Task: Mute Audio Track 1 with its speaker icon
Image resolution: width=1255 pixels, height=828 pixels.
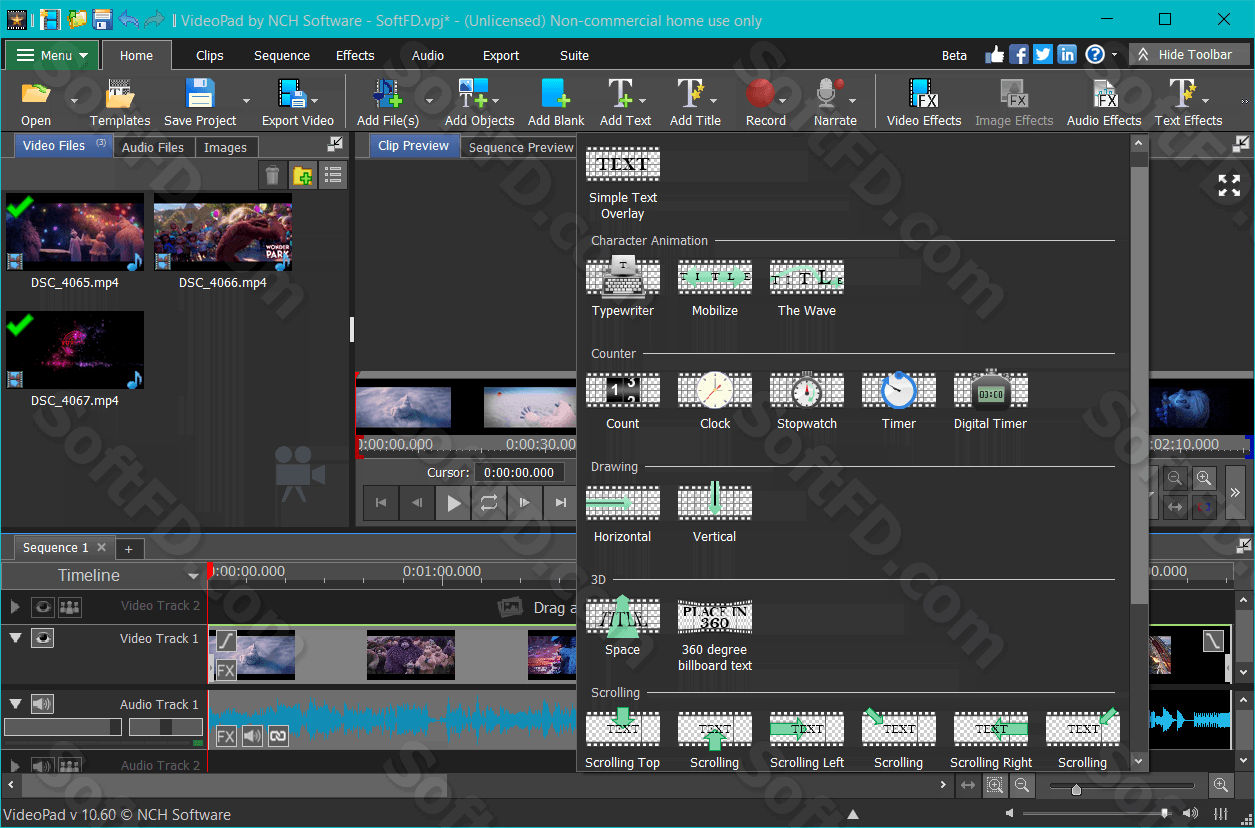Action: (x=42, y=704)
